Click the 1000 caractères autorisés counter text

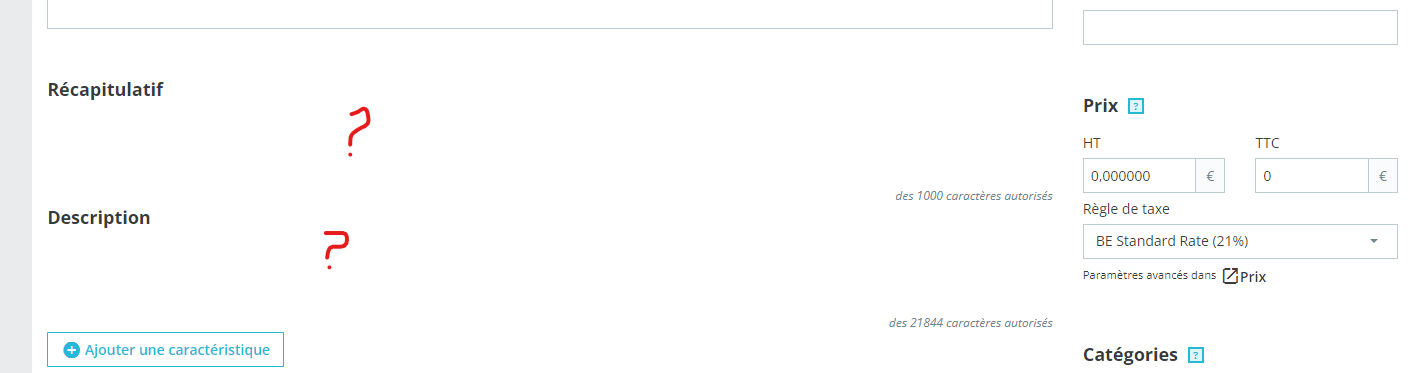click(x=974, y=196)
